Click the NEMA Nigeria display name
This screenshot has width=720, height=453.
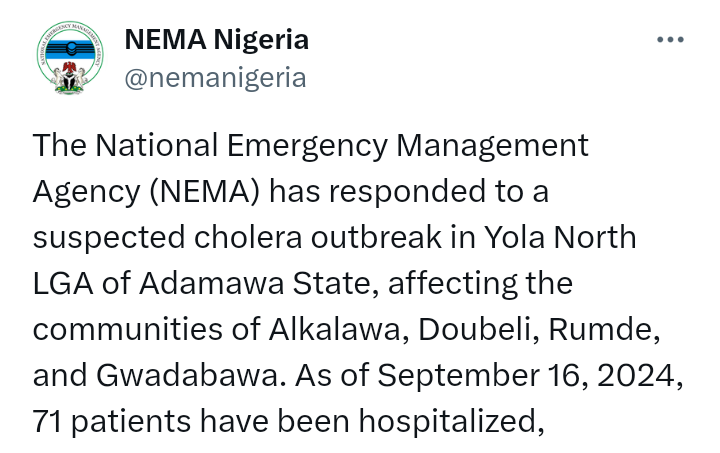(215, 40)
